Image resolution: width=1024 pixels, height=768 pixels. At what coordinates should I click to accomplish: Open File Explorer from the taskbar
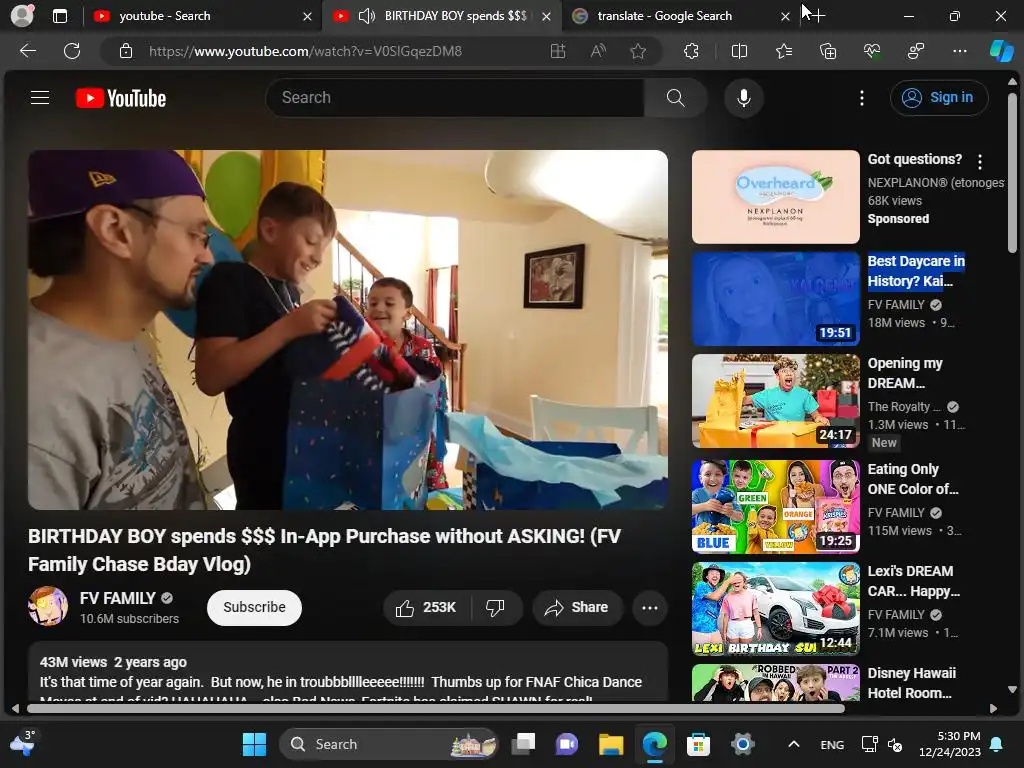tap(611, 744)
